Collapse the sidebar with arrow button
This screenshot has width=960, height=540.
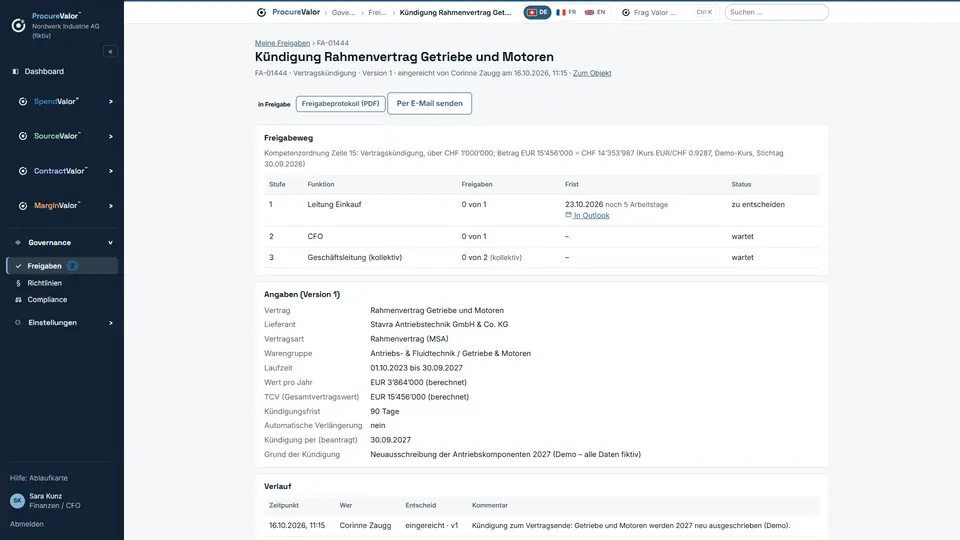pos(110,52)
